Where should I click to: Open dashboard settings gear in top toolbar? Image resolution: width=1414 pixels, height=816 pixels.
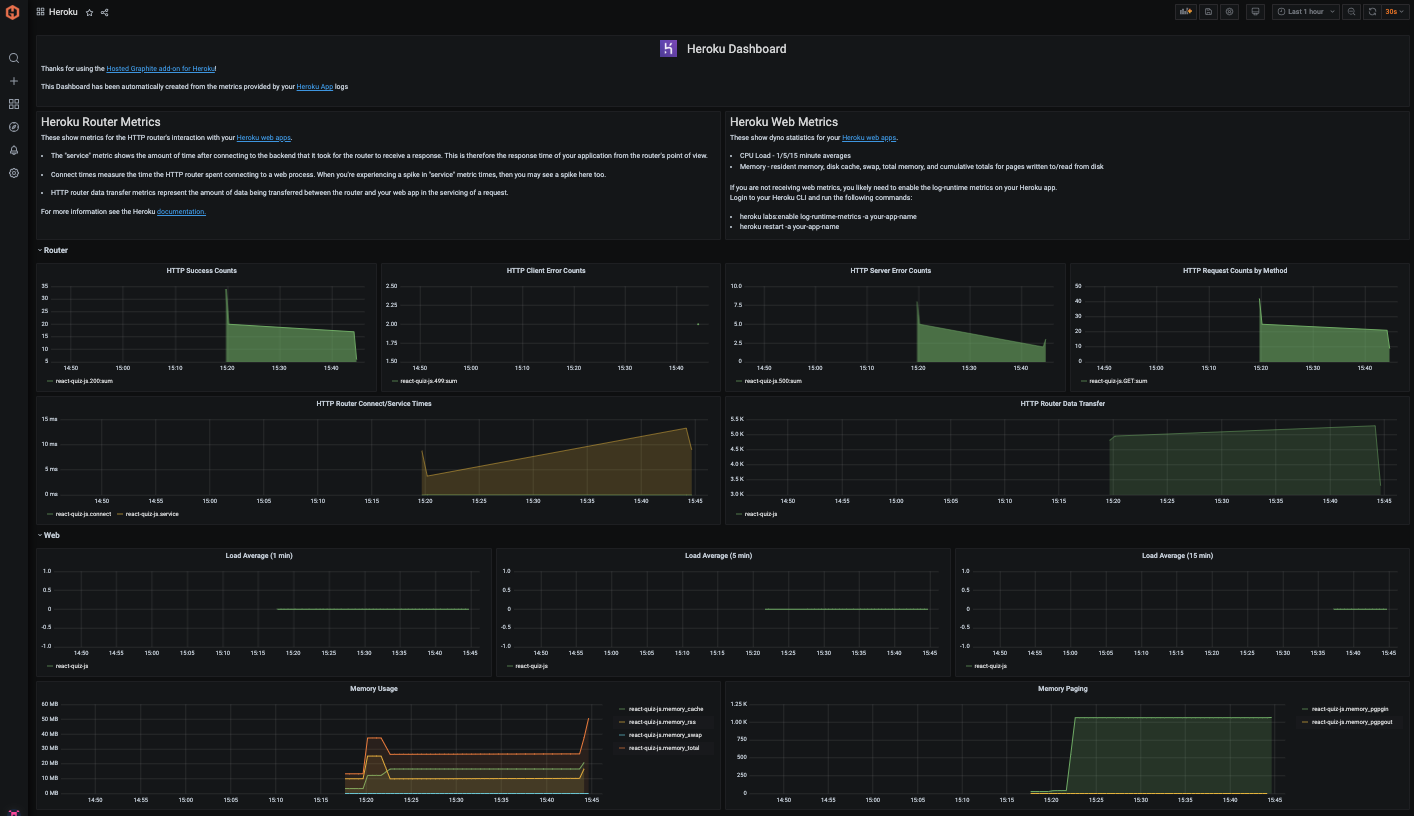[1230, 12]
